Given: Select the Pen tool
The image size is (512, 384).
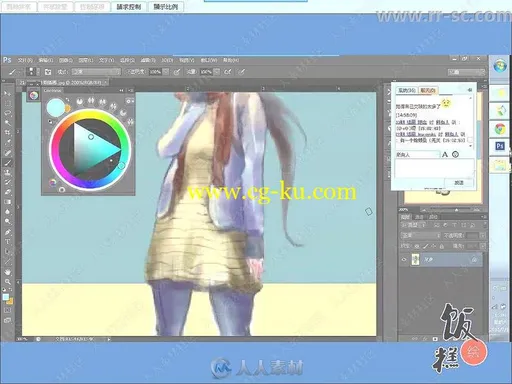Looking at the screenshot, I should (x=7, y=232).
